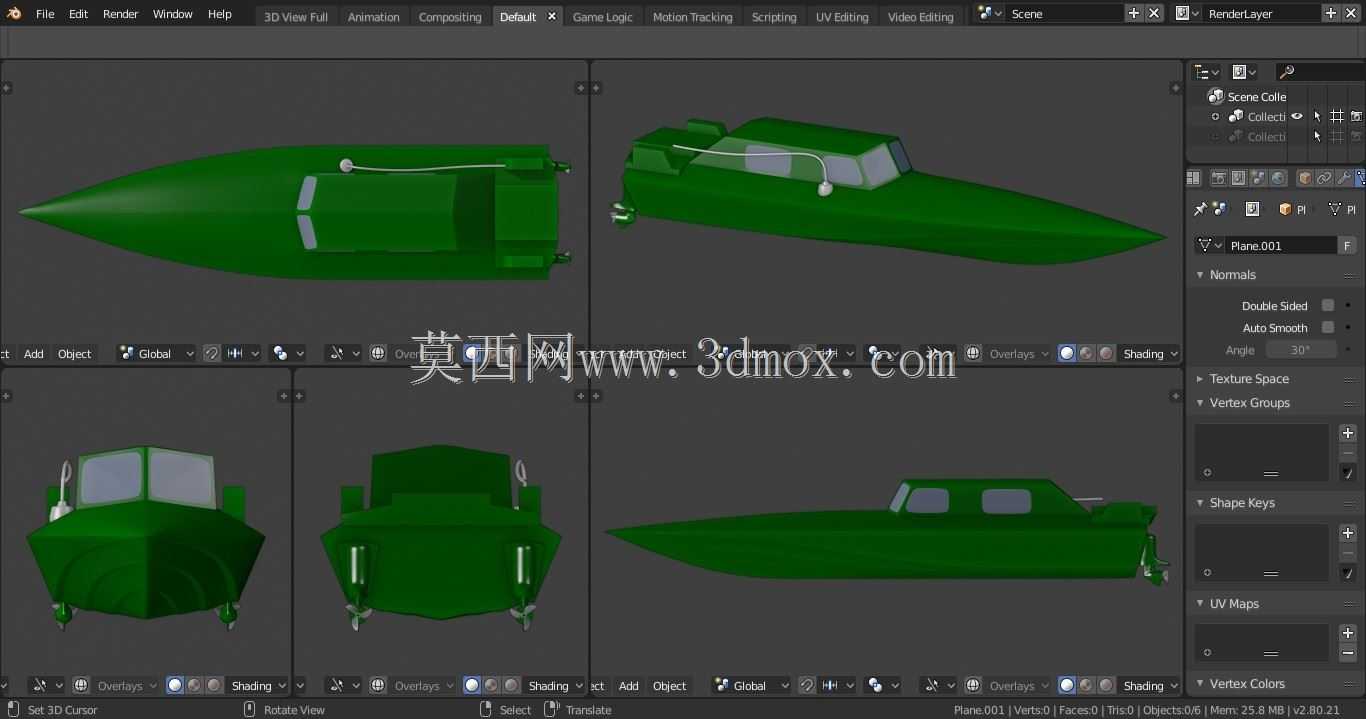Toggle selectable arrow of second greyed Collection
This screenshot has height=719, width=1366.
(x=1317, y=137)
